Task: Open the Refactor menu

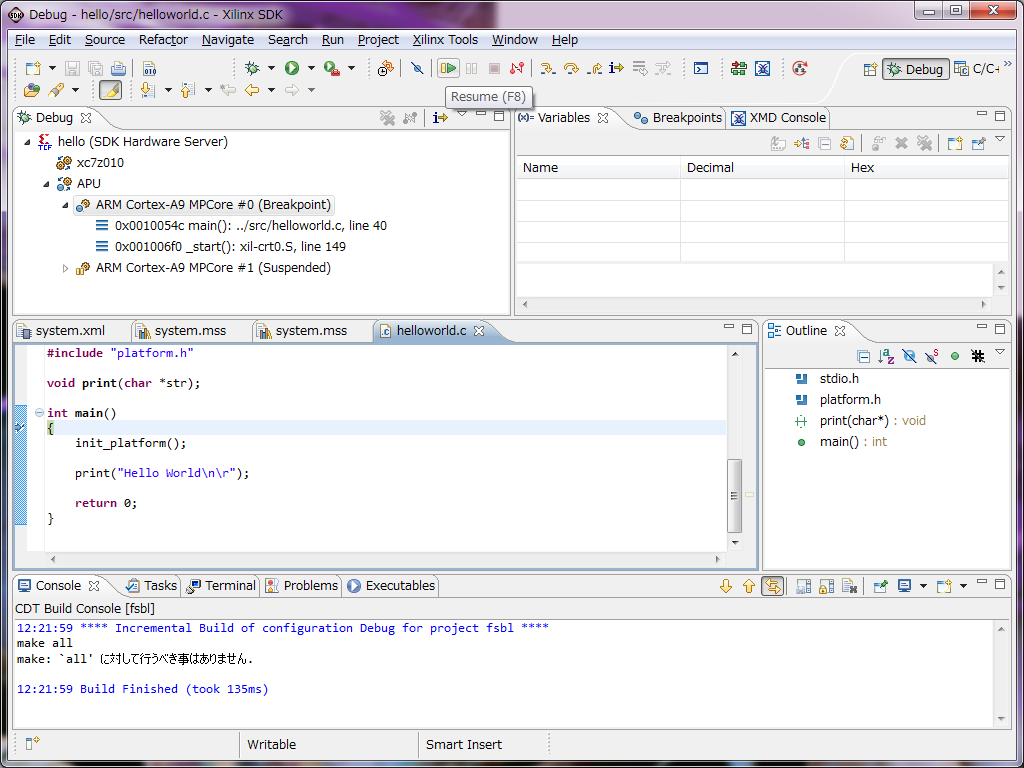Action: 163,40
